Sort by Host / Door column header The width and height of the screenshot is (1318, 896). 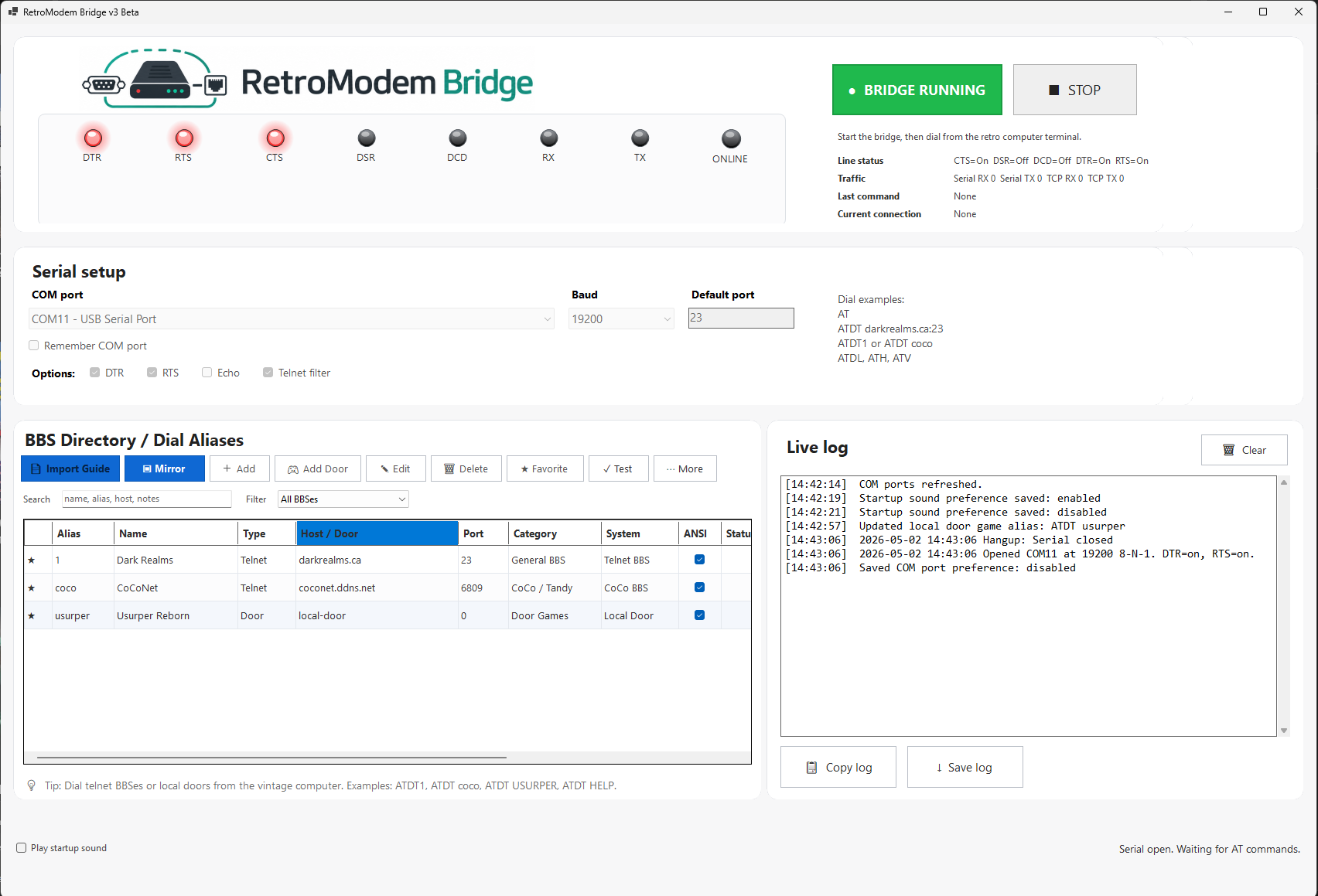point(377,533)
